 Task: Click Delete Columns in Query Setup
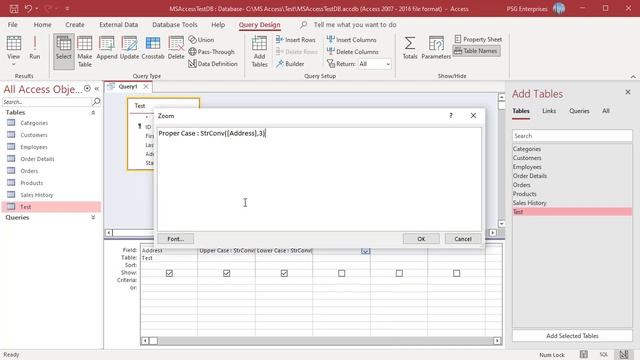pos(353,52)
